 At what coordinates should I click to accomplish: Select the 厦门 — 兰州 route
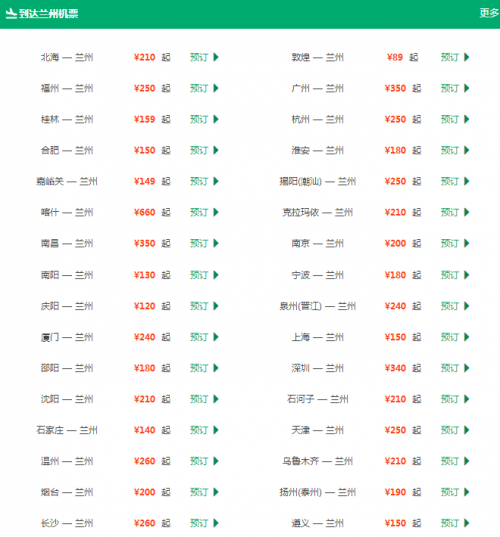tap(67, 337)
